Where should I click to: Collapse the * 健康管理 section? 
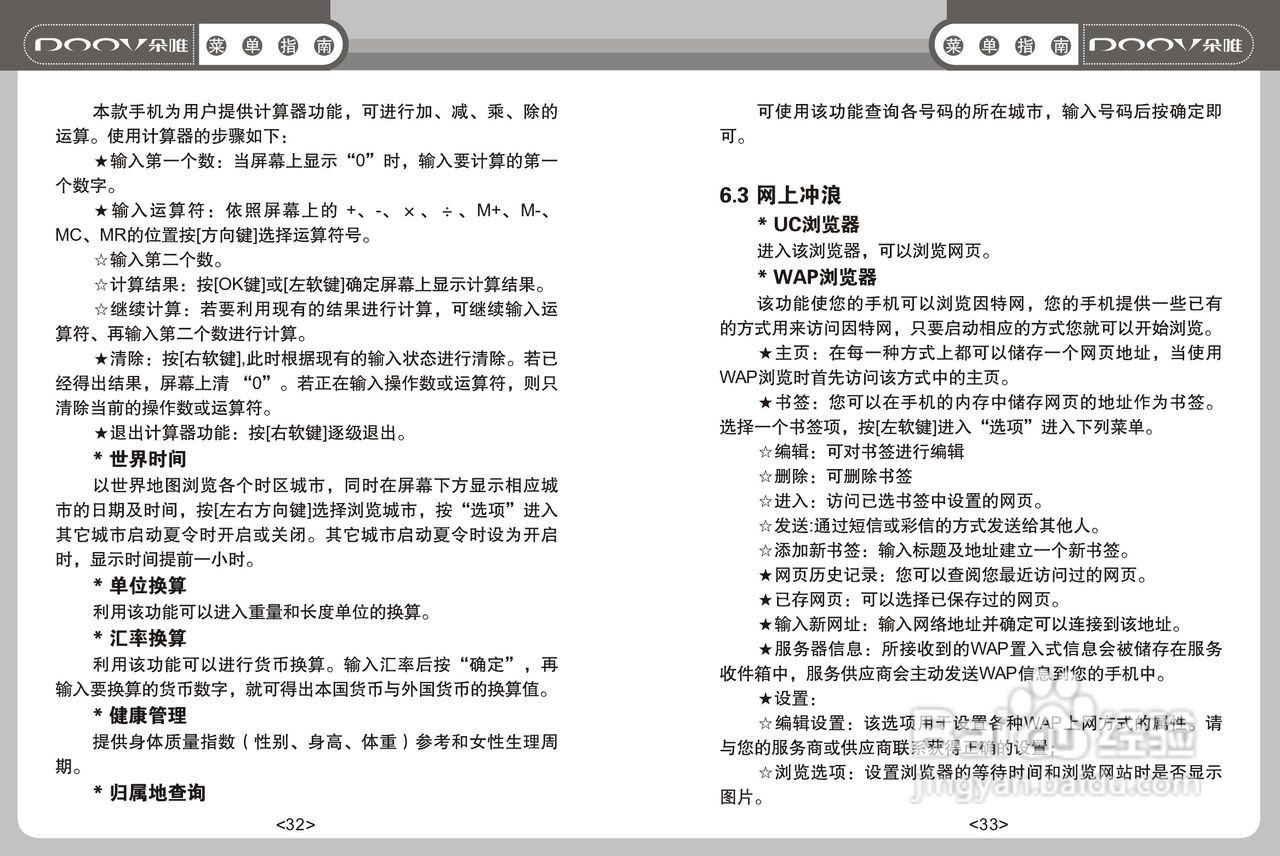click(139, 716)
